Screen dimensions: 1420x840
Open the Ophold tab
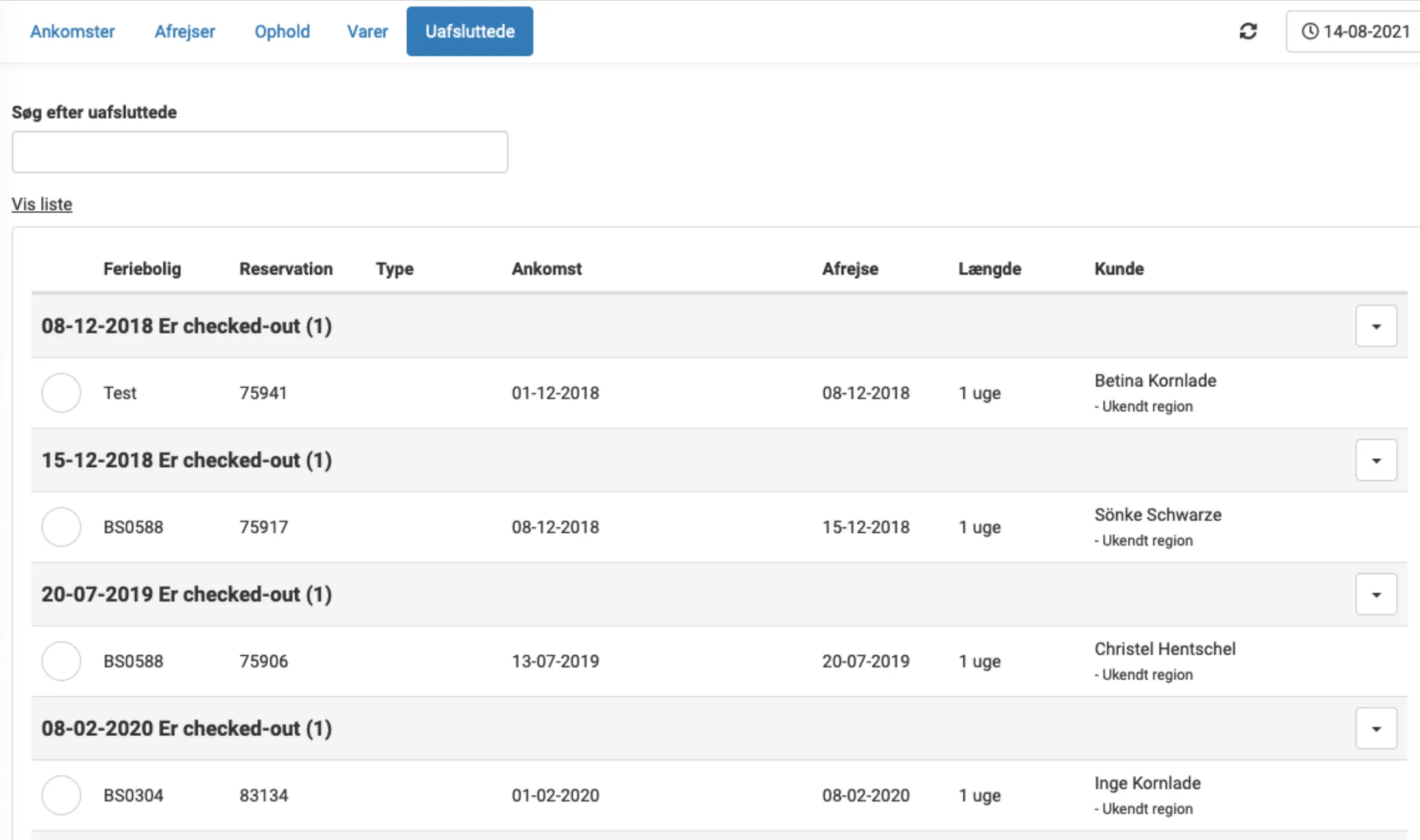(x=282, y=32)
